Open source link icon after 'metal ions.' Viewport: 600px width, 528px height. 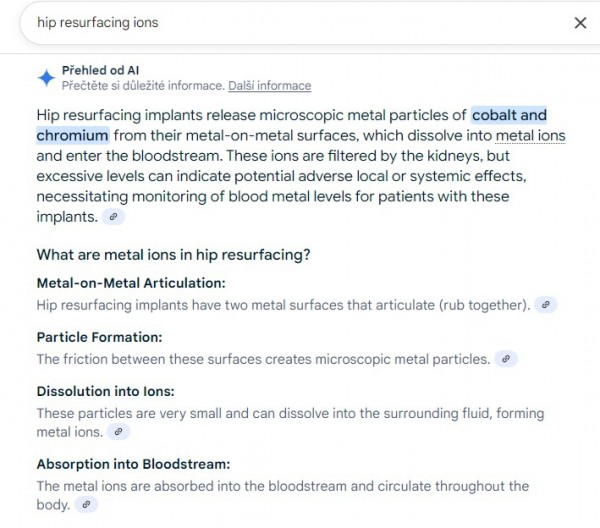(x=118, y=433)
